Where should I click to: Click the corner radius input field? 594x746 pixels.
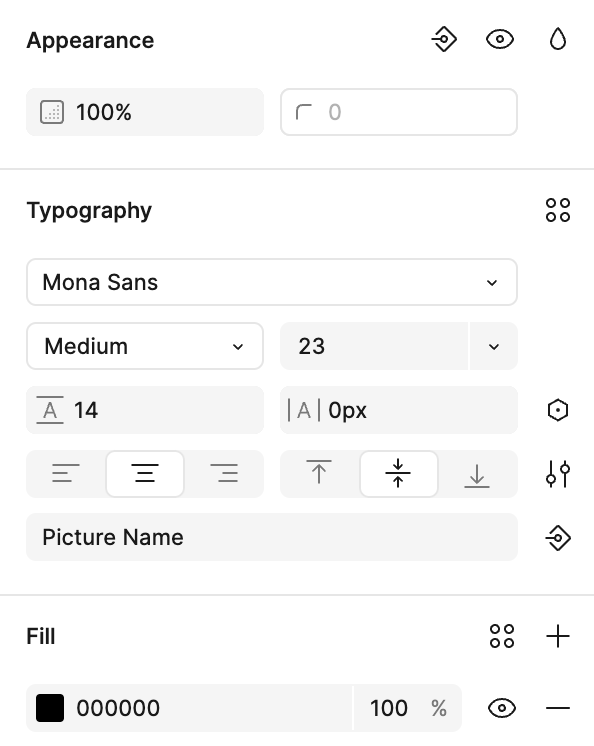coord(399,112)
